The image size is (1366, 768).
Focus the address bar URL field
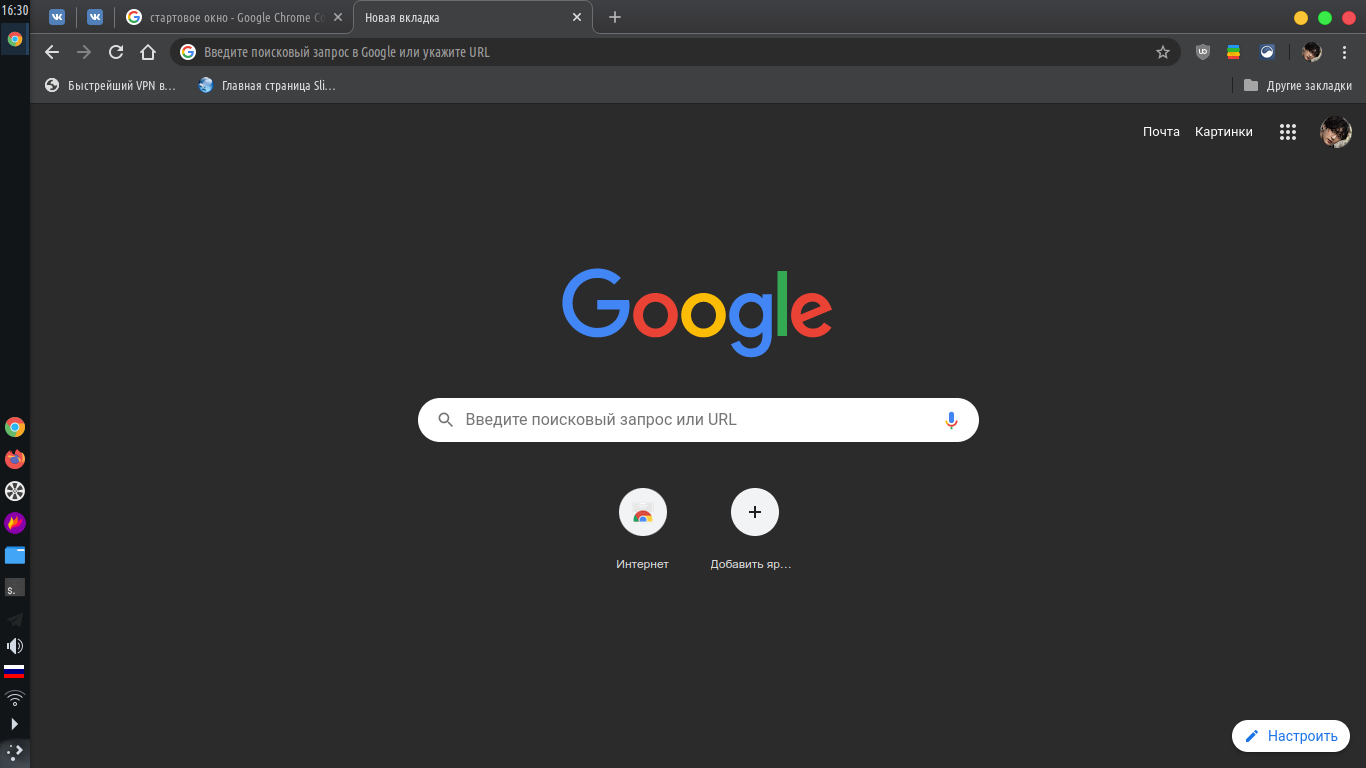675,52
